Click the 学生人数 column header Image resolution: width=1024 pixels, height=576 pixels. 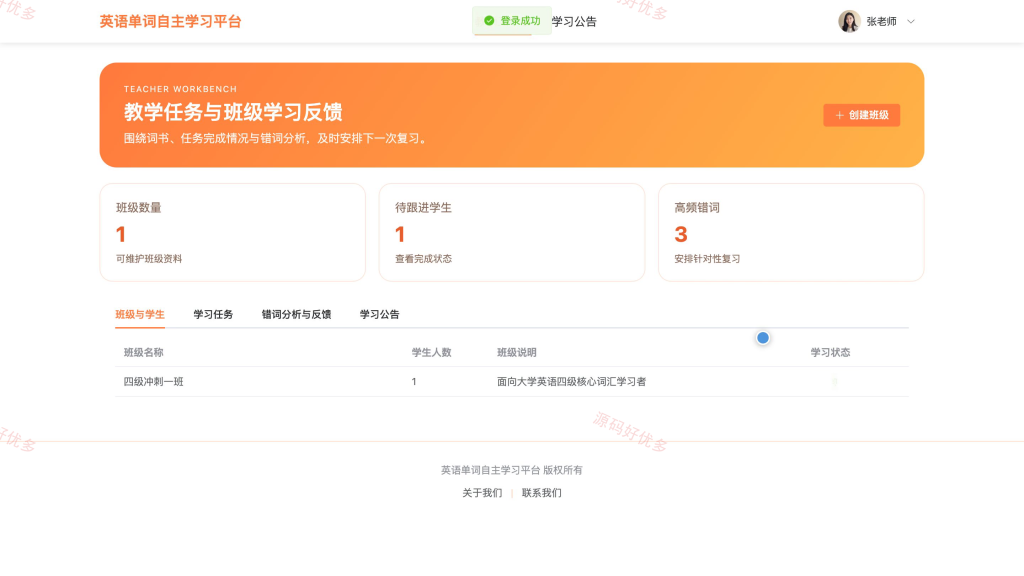[431, 352]
